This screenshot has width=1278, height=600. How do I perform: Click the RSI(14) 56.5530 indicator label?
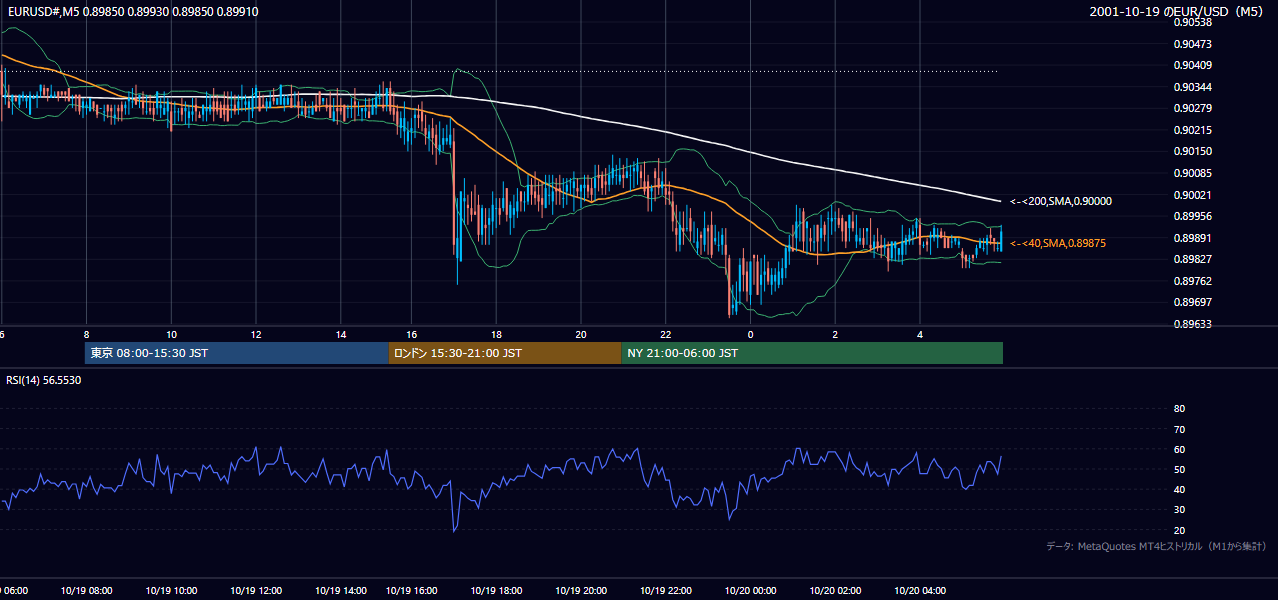(x=44, y=381)
